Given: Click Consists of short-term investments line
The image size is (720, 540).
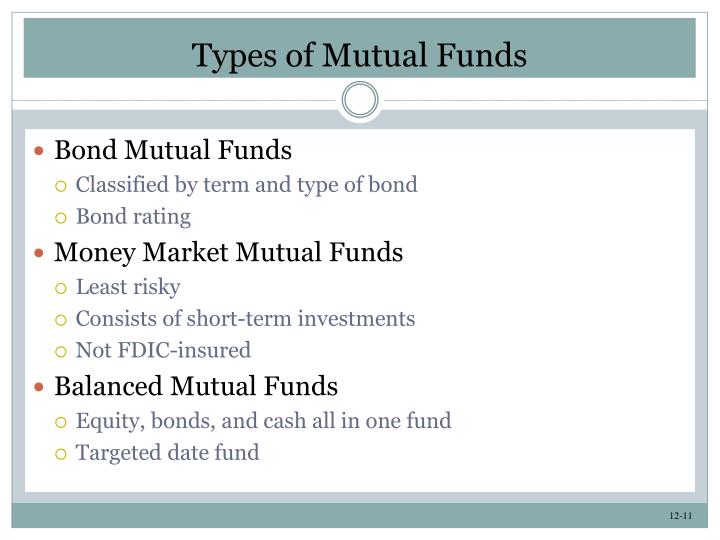Looking at the screenshot, I should point(245,319).
